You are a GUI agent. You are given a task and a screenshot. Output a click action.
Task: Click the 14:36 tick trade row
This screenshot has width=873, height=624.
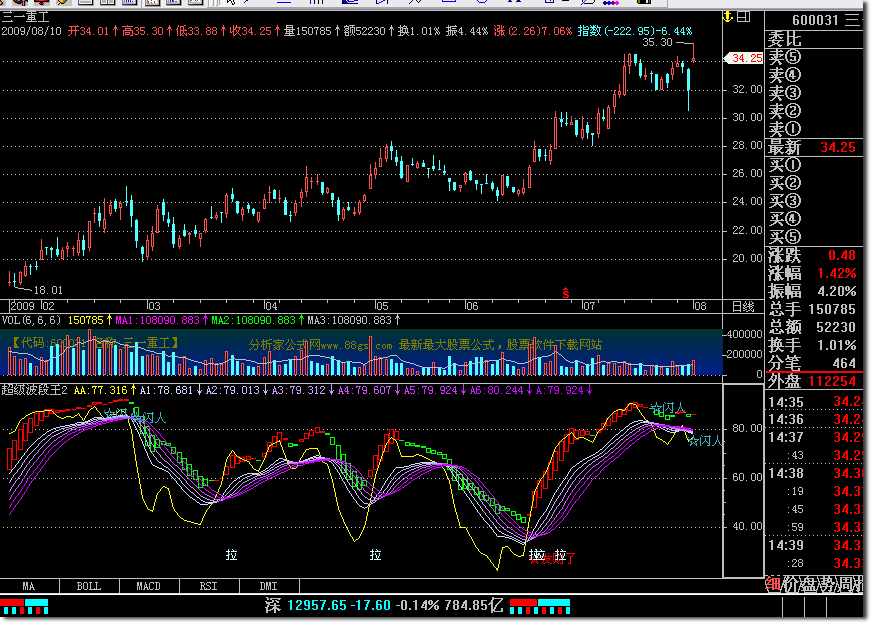(814, 419)
